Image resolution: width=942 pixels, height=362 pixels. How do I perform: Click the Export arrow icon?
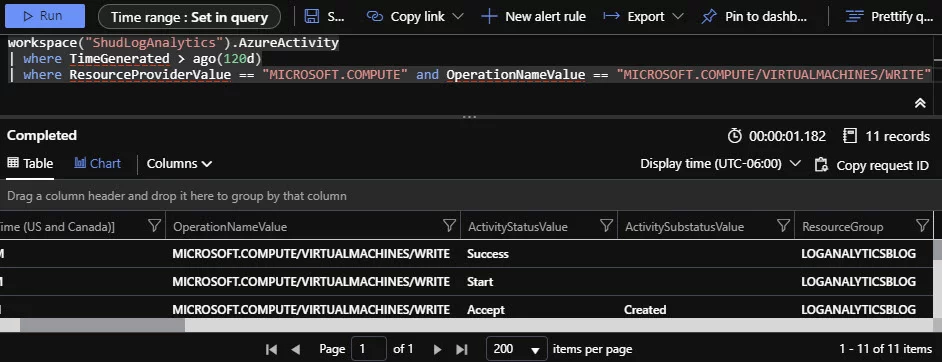pyautogui.click(x=612, y=16)
